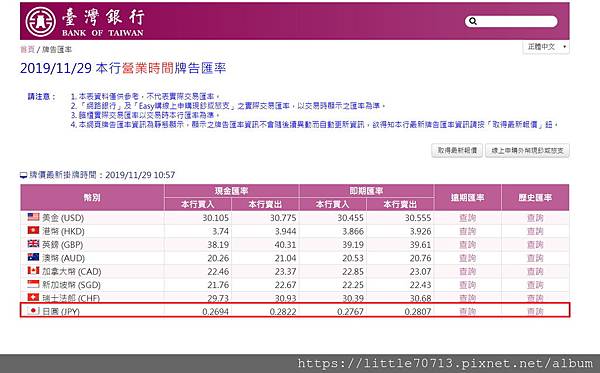Click JPY cash buying rate 0.2694
The width and height of the screenshot is (600, 373).
point(215,311)
